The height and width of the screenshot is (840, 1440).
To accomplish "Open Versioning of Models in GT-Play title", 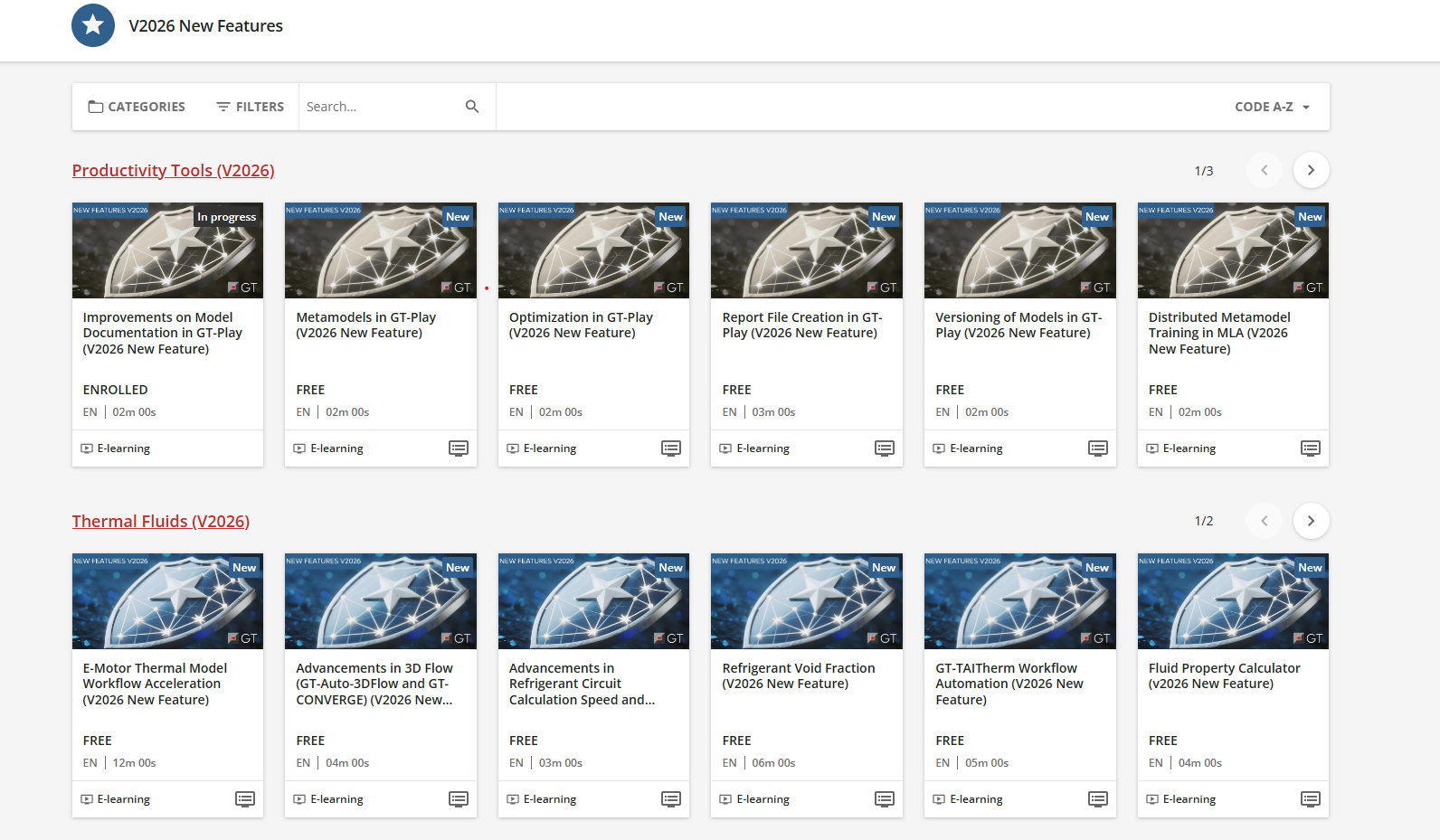I will [1018, 326].
